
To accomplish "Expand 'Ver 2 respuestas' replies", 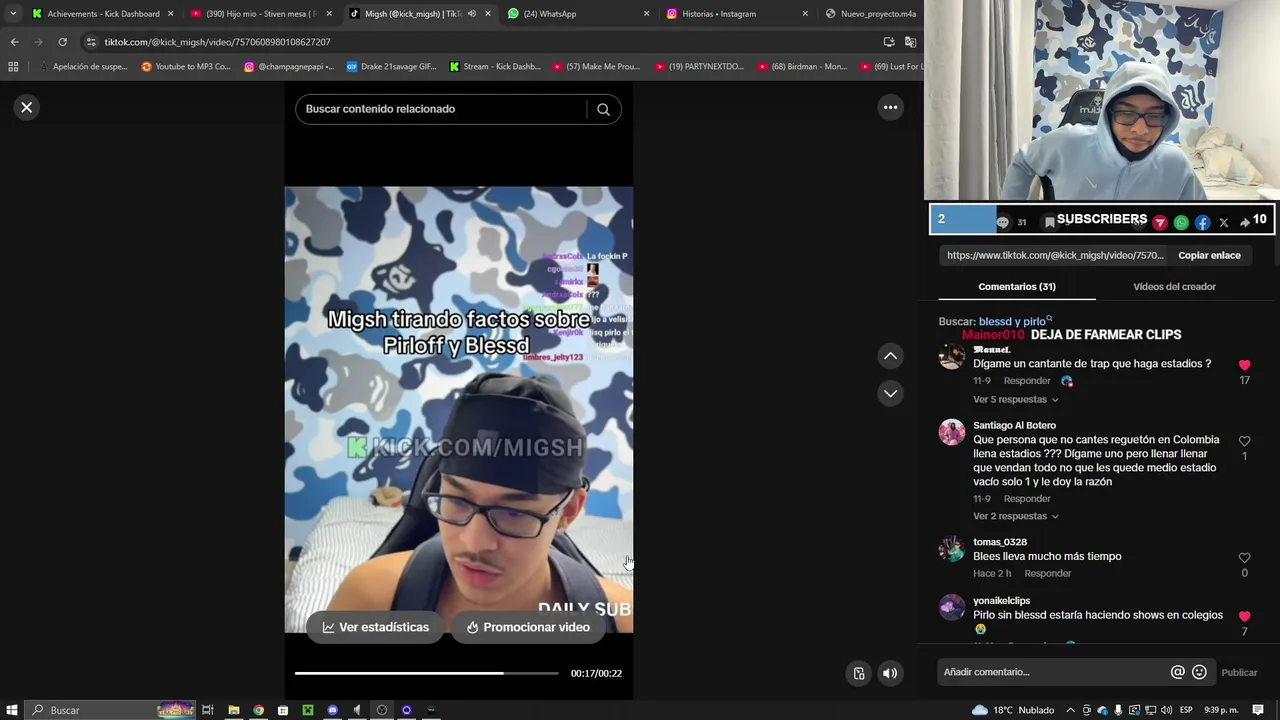I will [x=1015, y=516].
